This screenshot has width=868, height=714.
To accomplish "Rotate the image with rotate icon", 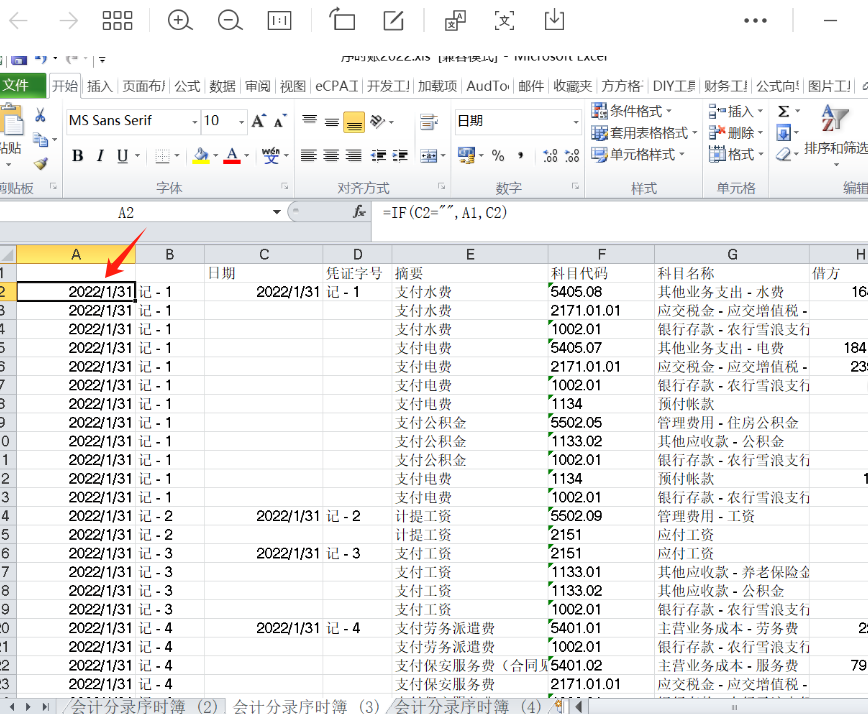I will pos(342,20).
